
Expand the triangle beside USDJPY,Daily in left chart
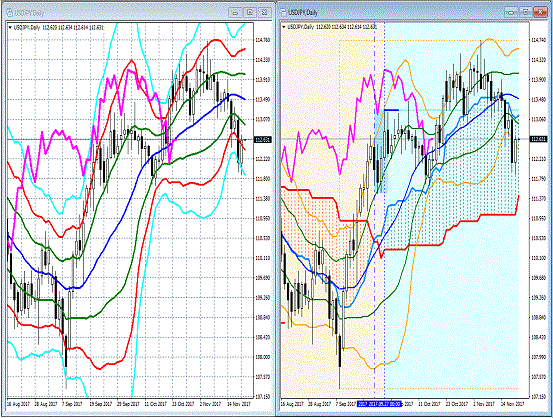(10, 27)
